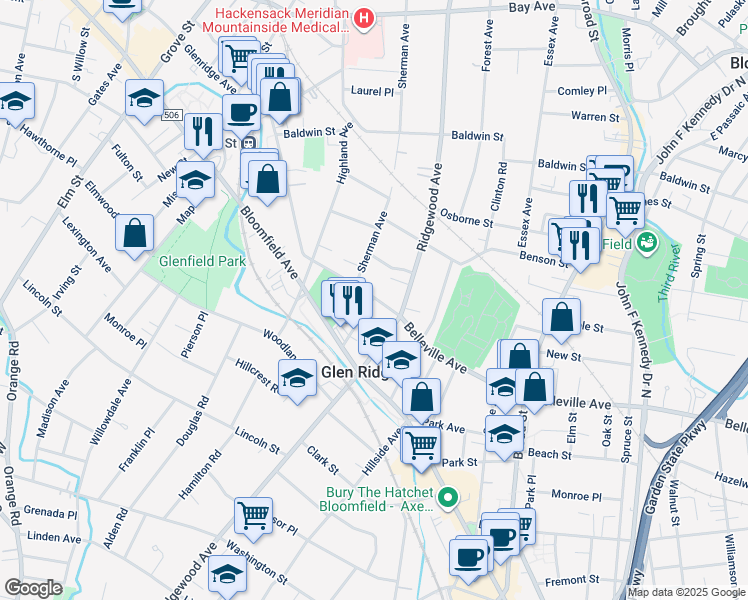
Task: Click the coffee cup marker near Fremont St
Action: point(468,557)
